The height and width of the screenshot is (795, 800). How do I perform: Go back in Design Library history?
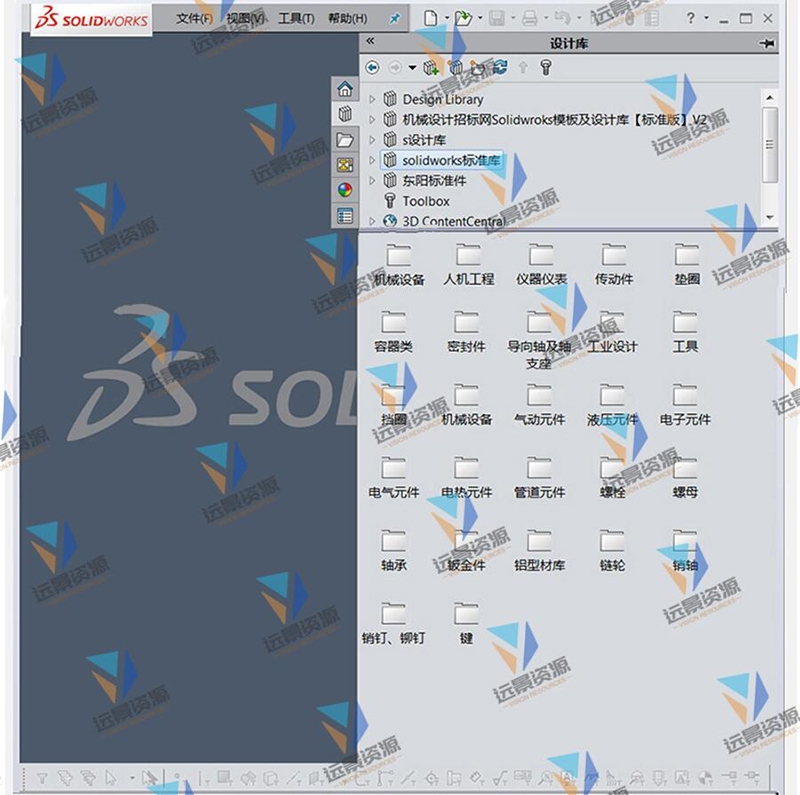click(372, 67)
